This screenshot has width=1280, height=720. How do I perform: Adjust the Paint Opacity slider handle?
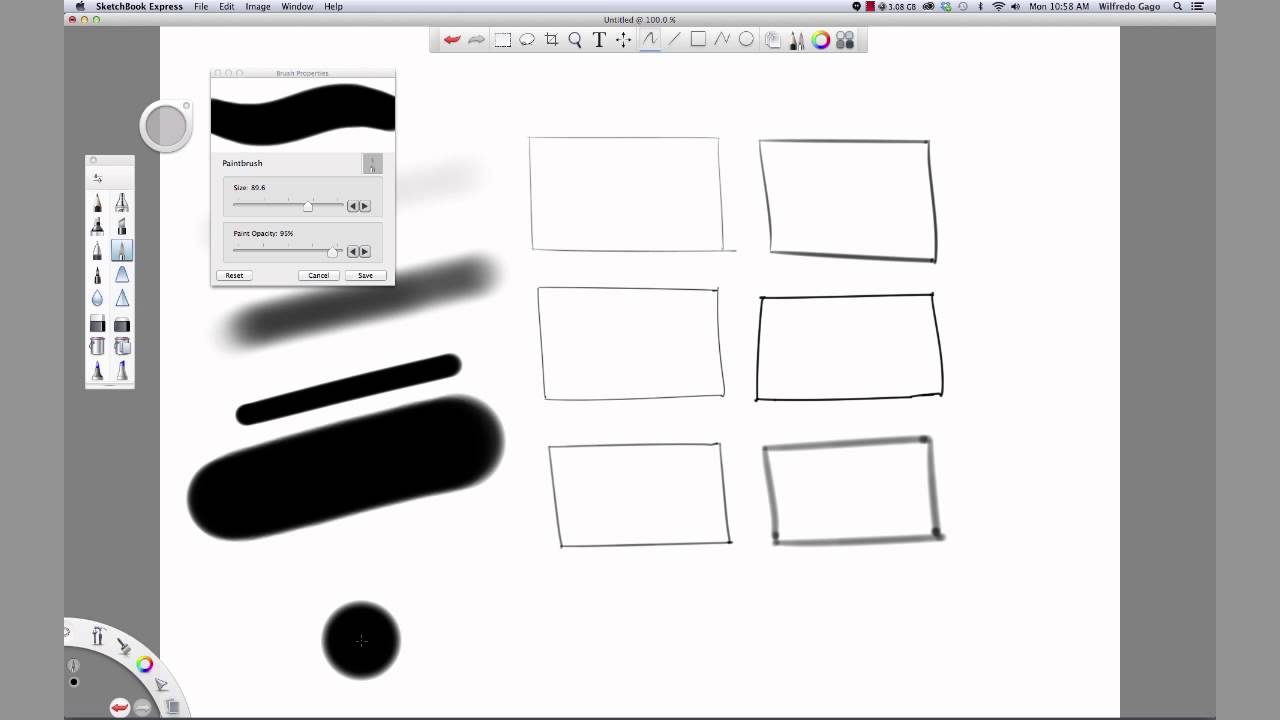(333, 251)
